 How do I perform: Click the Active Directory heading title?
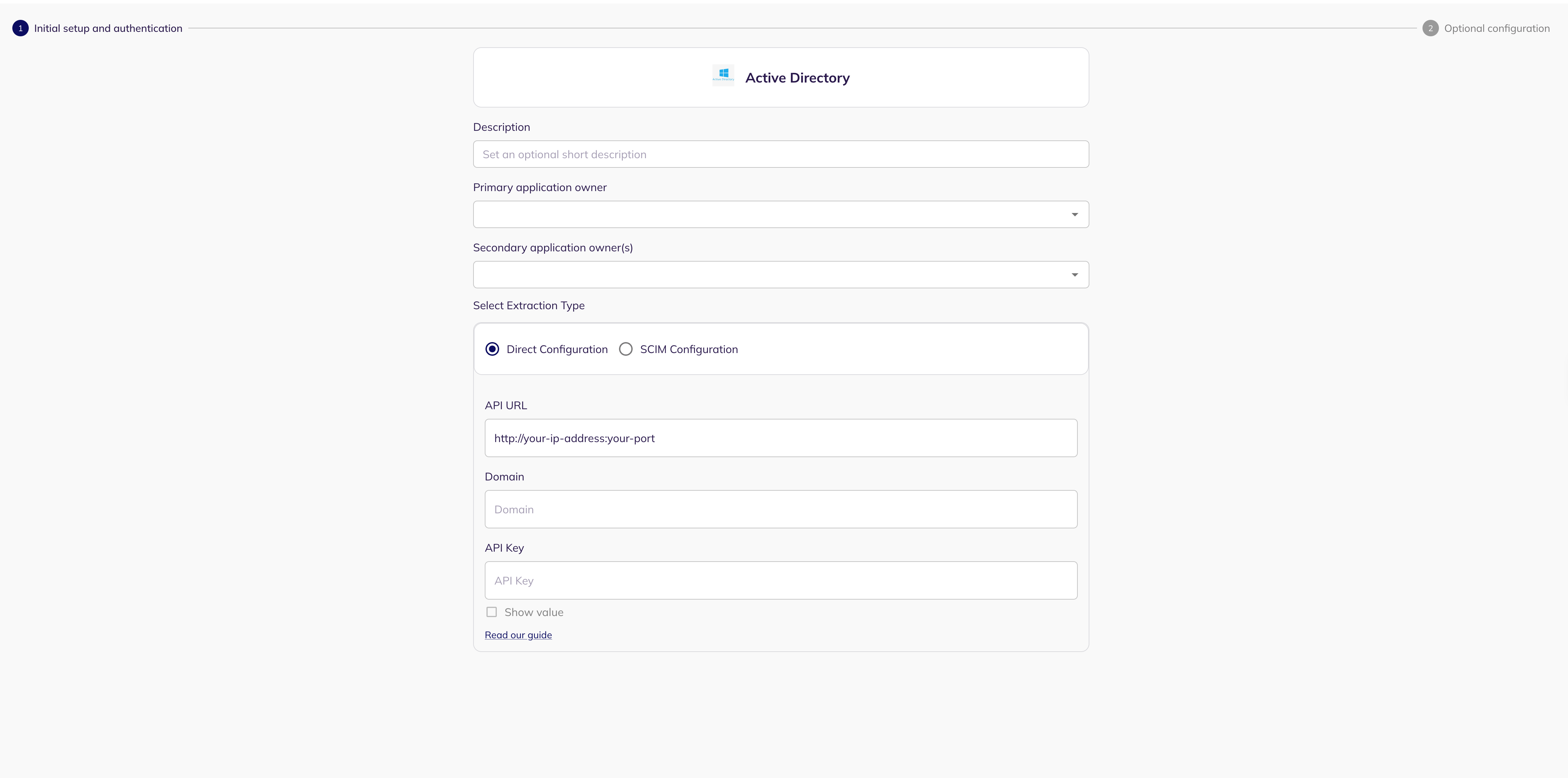[x=797, y=78]
